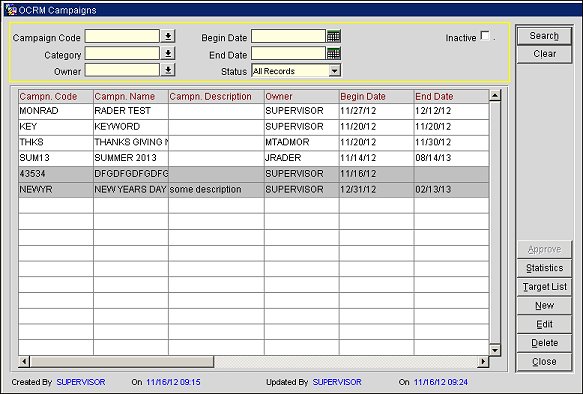The image size is (583, 394).
Task: Select the MONRAD campaign code cell
Action: coord(56,111)
